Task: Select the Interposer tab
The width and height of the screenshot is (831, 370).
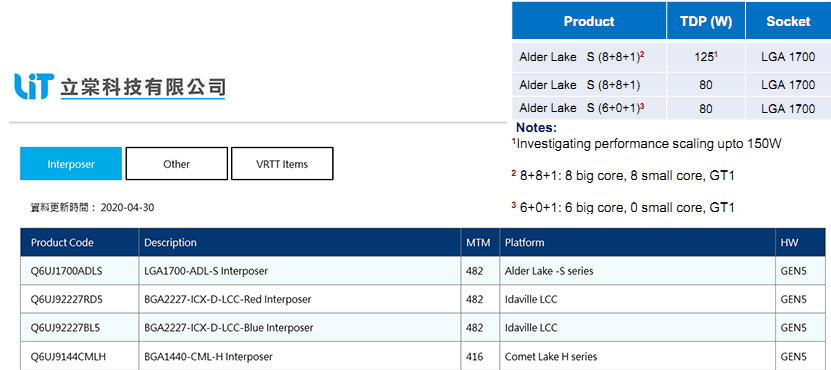Action: pos(71,164)
